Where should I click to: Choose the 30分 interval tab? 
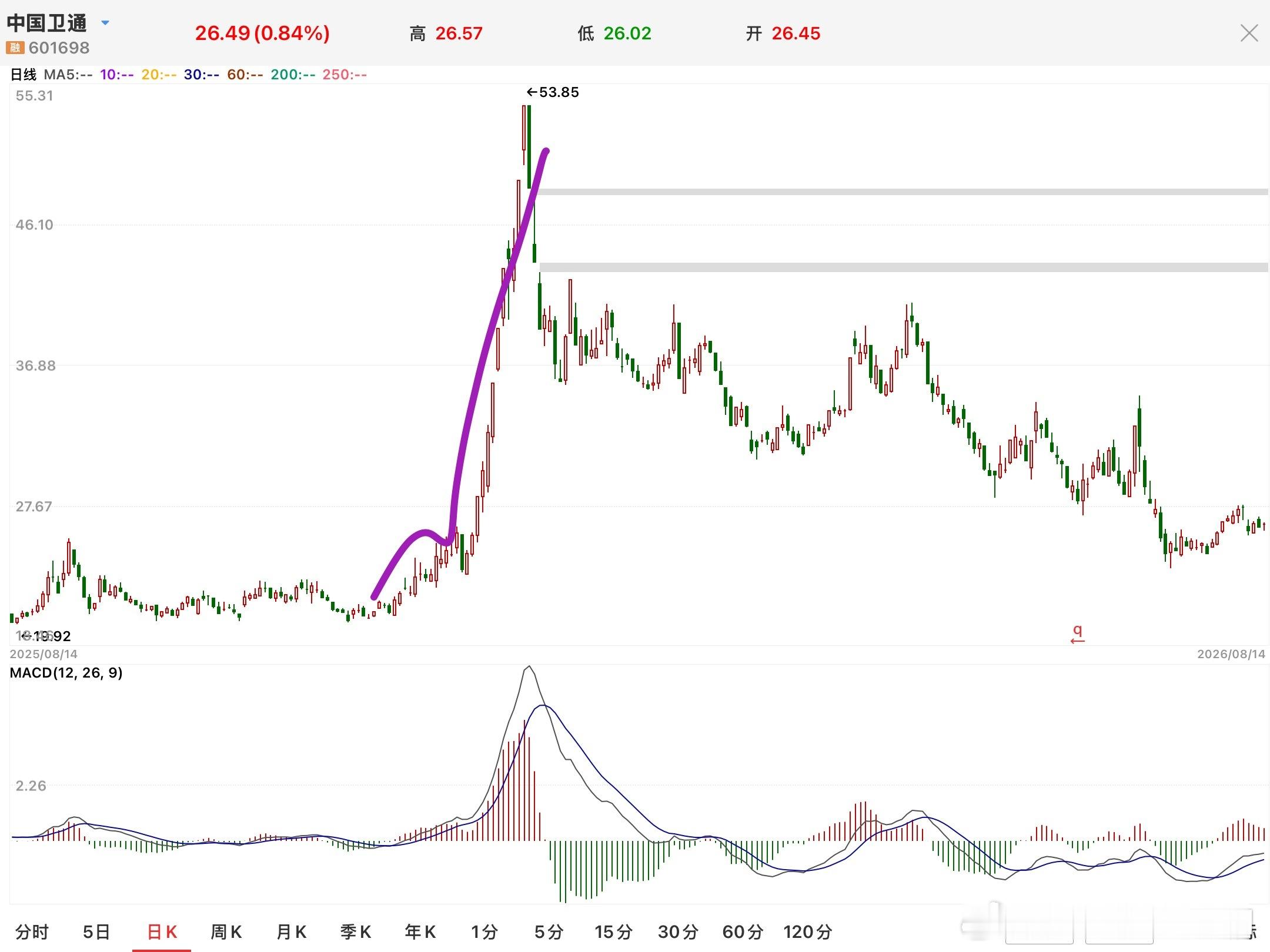(678, 931)
